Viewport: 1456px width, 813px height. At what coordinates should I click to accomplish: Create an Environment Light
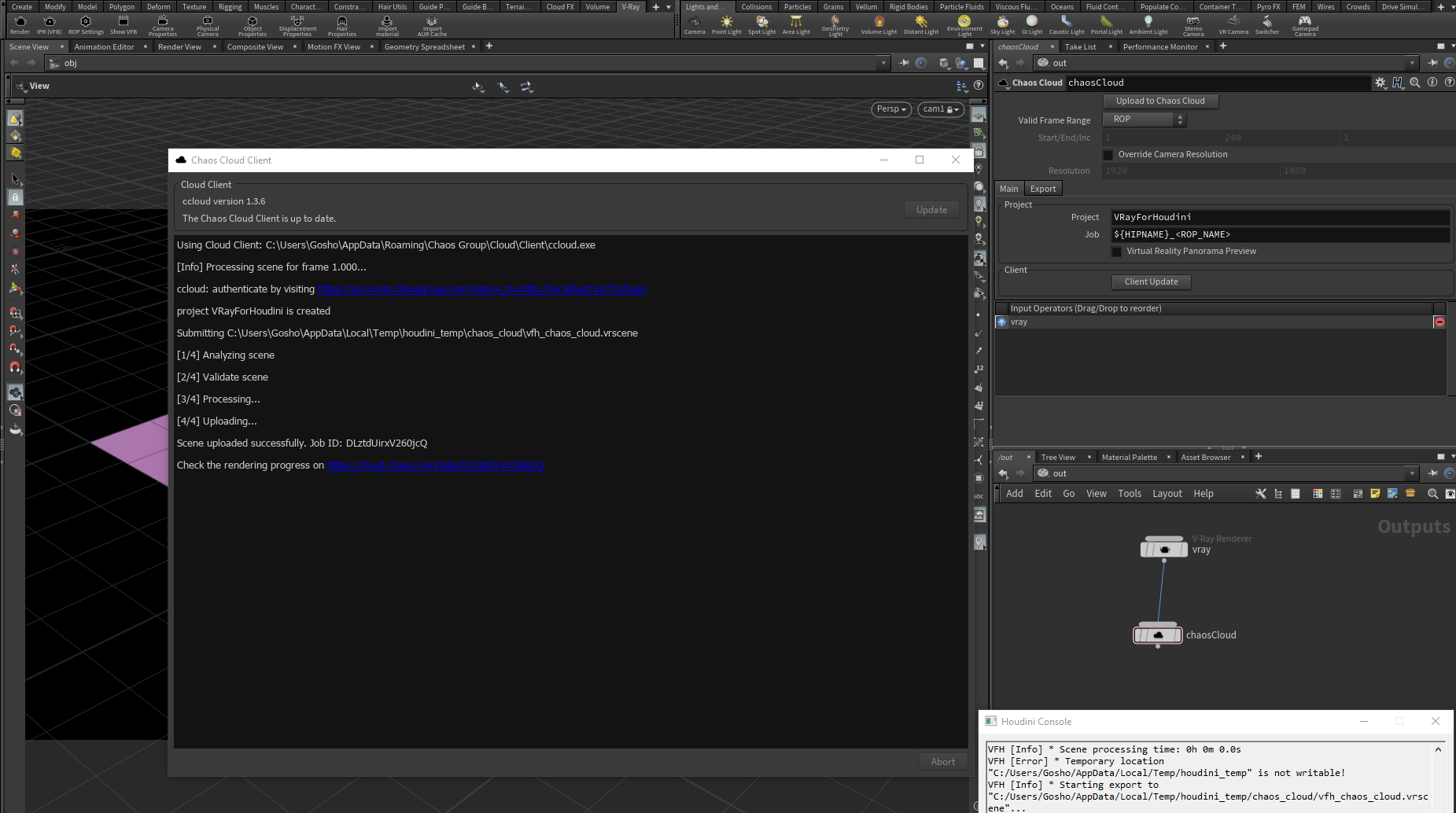pyautogui.click(x=964, y=26)
